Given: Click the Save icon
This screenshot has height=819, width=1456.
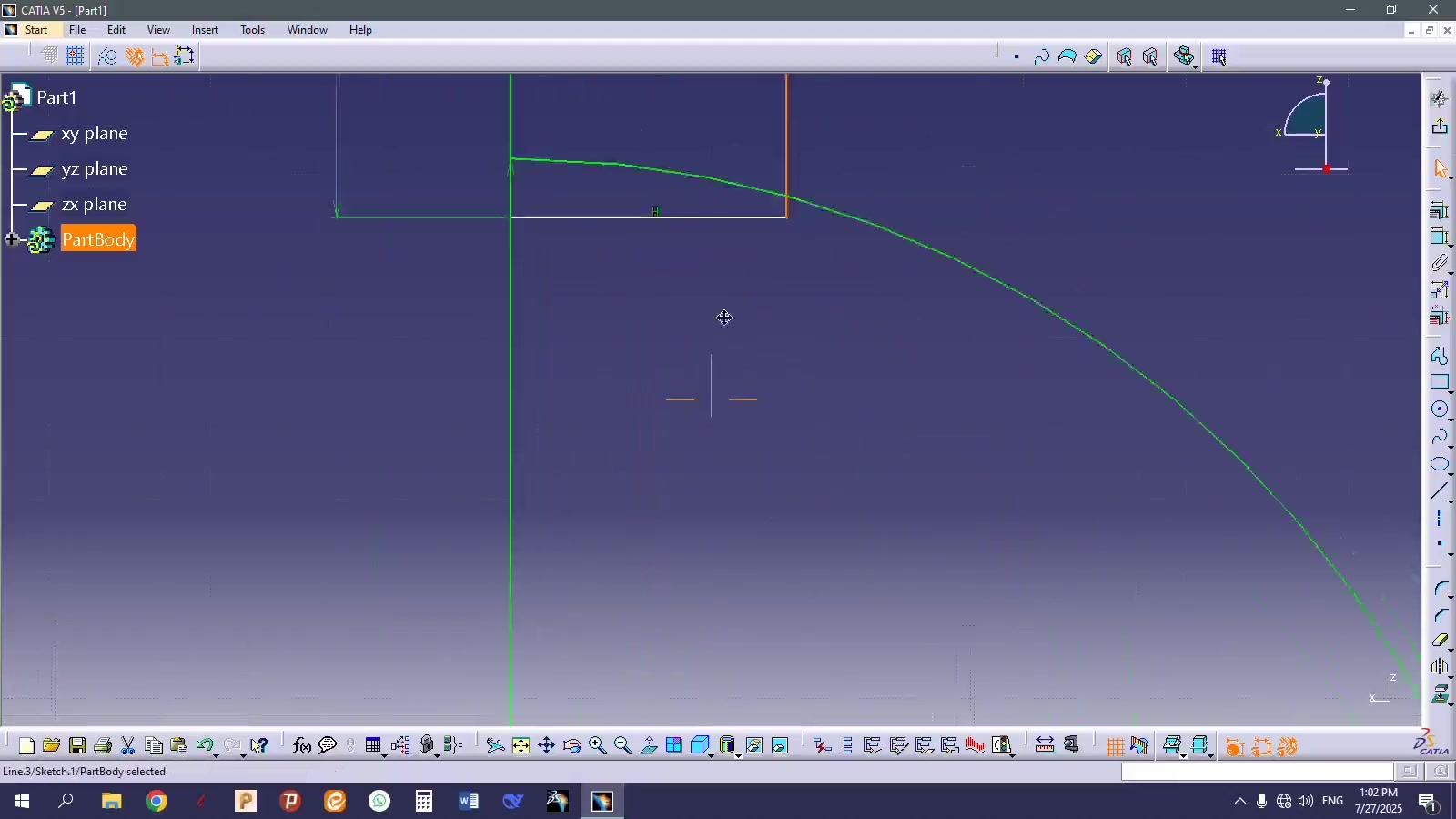Looking at the screenshot, I should coord(77,746).
